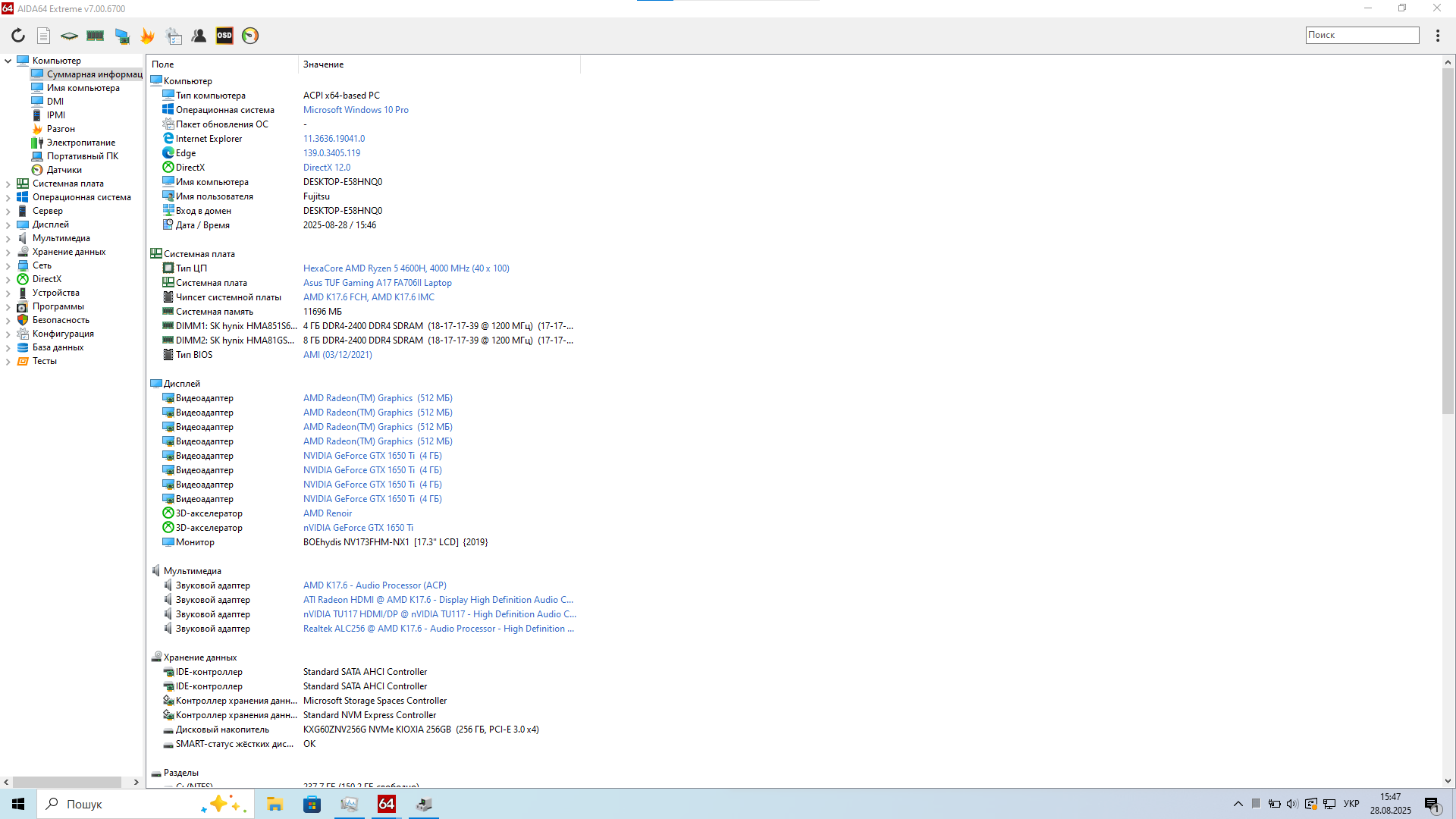The width and height of the screenshot is (1456, 819).
Task: Click the CPU chip toolbar icon
Action: coord(69,36)
